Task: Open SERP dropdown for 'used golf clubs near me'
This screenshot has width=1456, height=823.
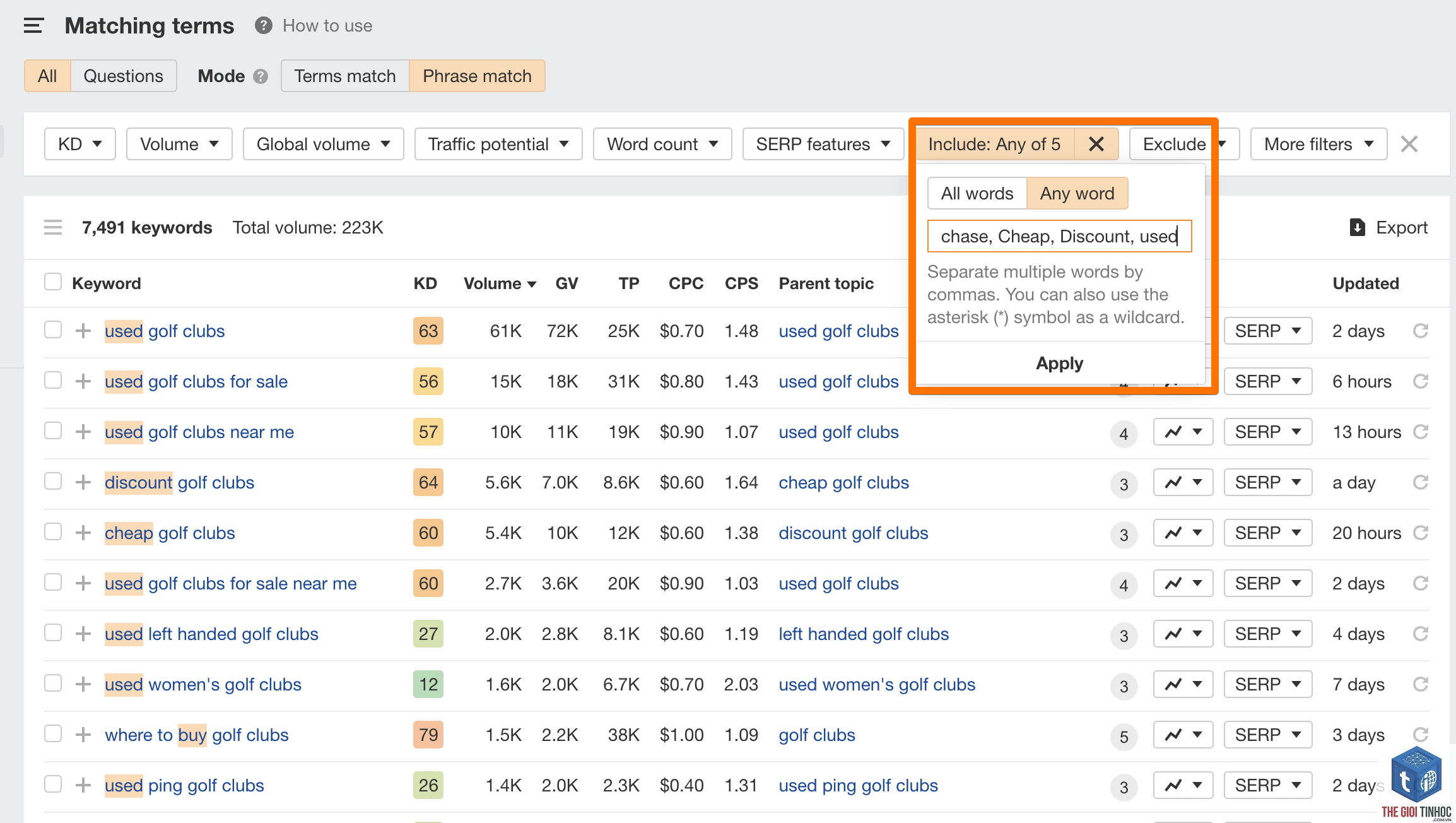Action: [x=1268, y=432]
